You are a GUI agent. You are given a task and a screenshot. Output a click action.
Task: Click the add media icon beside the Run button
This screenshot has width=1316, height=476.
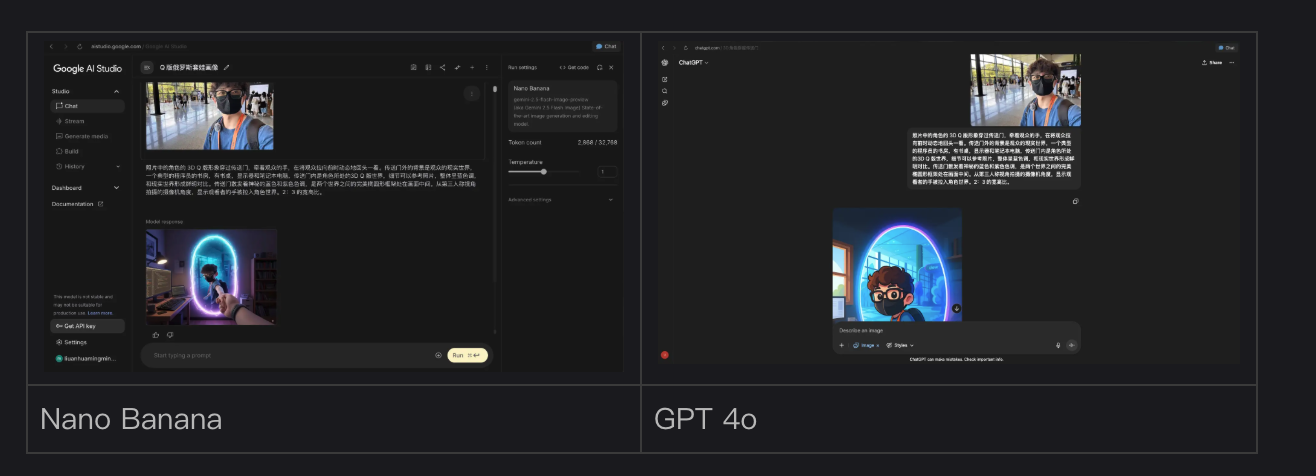(x=438, y=355)
